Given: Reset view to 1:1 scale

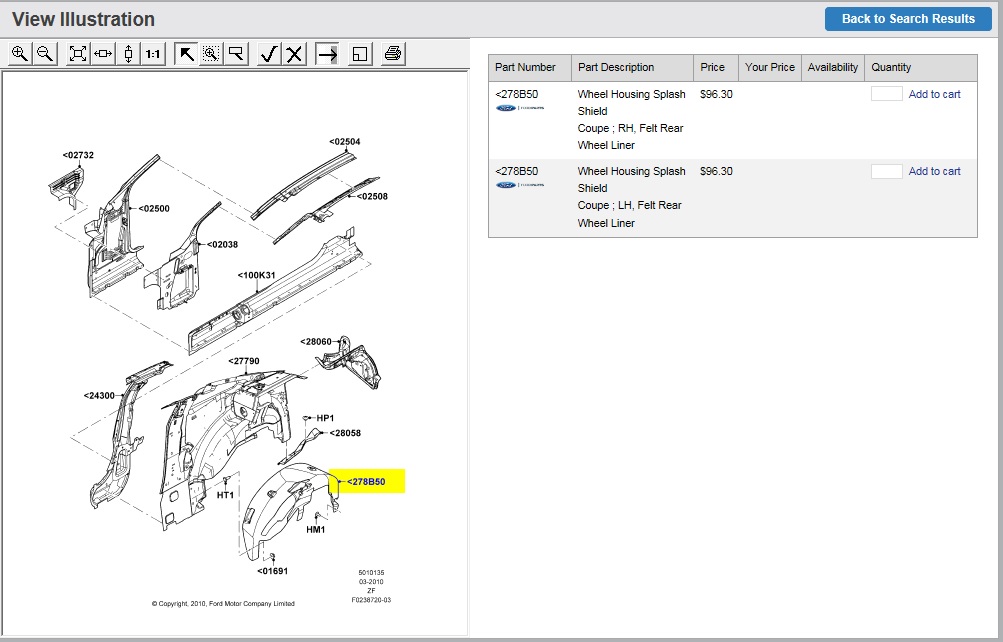Looking at the screenshot, I should (153, 54).
